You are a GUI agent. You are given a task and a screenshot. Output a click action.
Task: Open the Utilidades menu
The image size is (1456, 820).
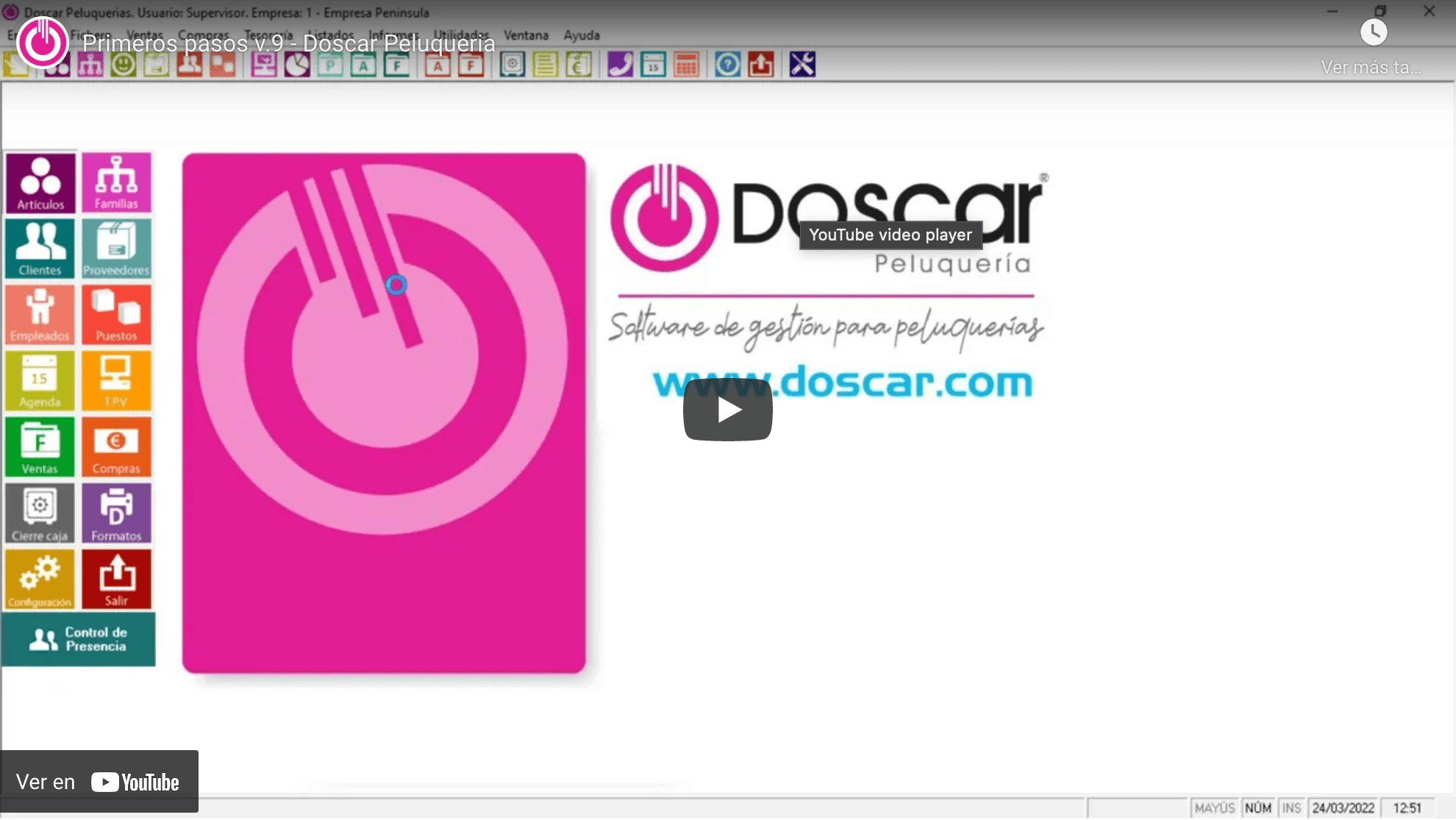click(461, 35)
